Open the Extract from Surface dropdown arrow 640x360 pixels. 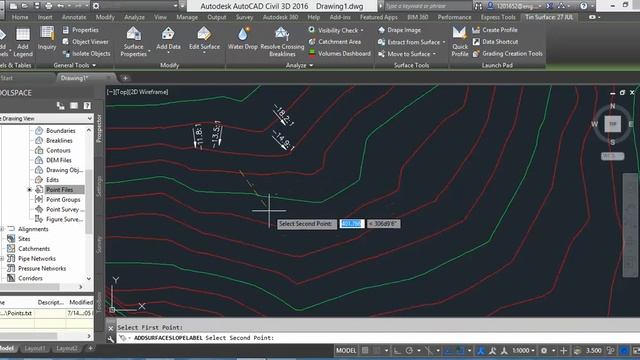click(444, 42)
